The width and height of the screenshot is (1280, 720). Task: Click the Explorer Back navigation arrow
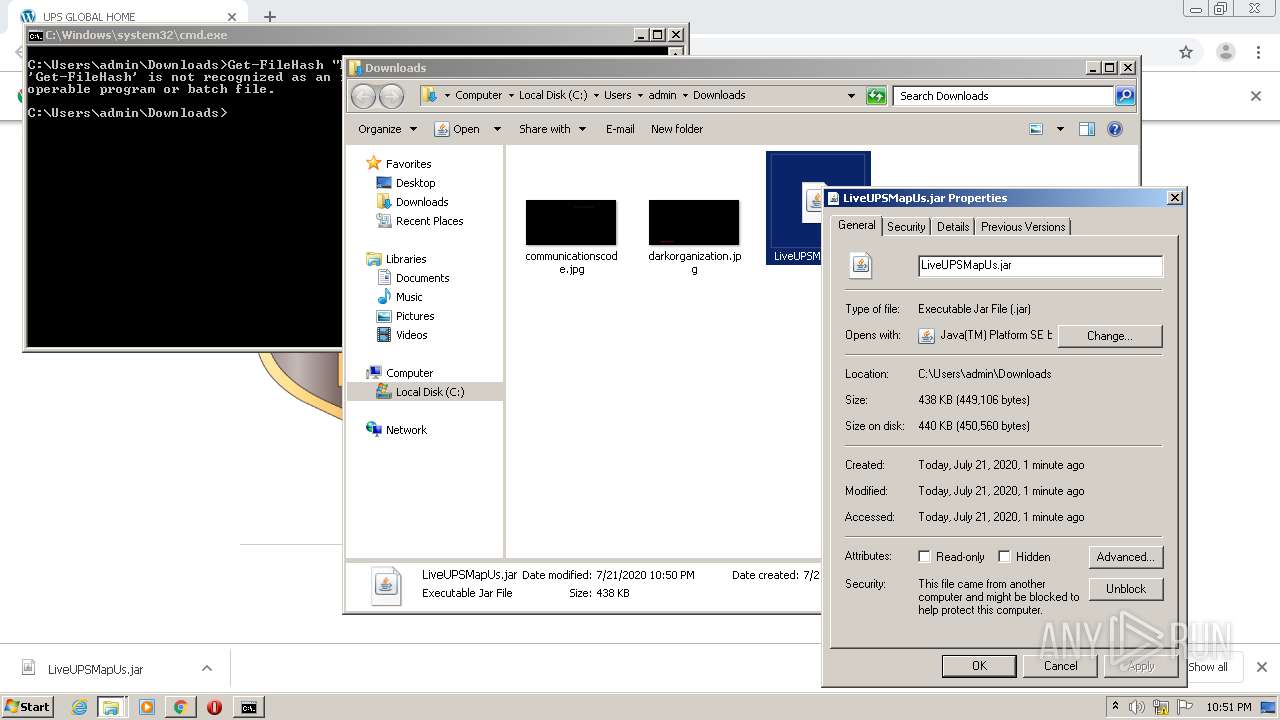[x=363, y=96]
